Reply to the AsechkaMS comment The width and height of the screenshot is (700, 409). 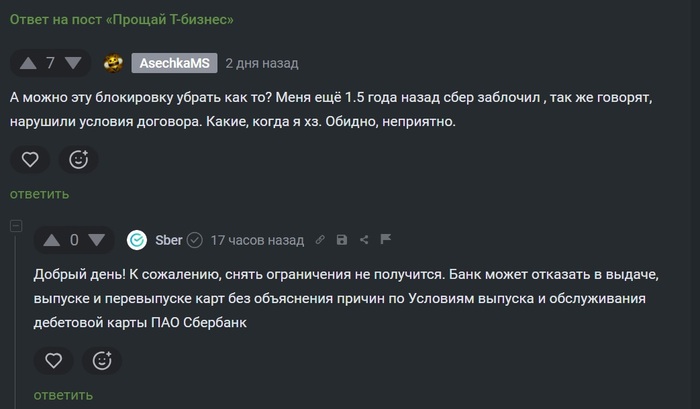click(x=39, y=194)
